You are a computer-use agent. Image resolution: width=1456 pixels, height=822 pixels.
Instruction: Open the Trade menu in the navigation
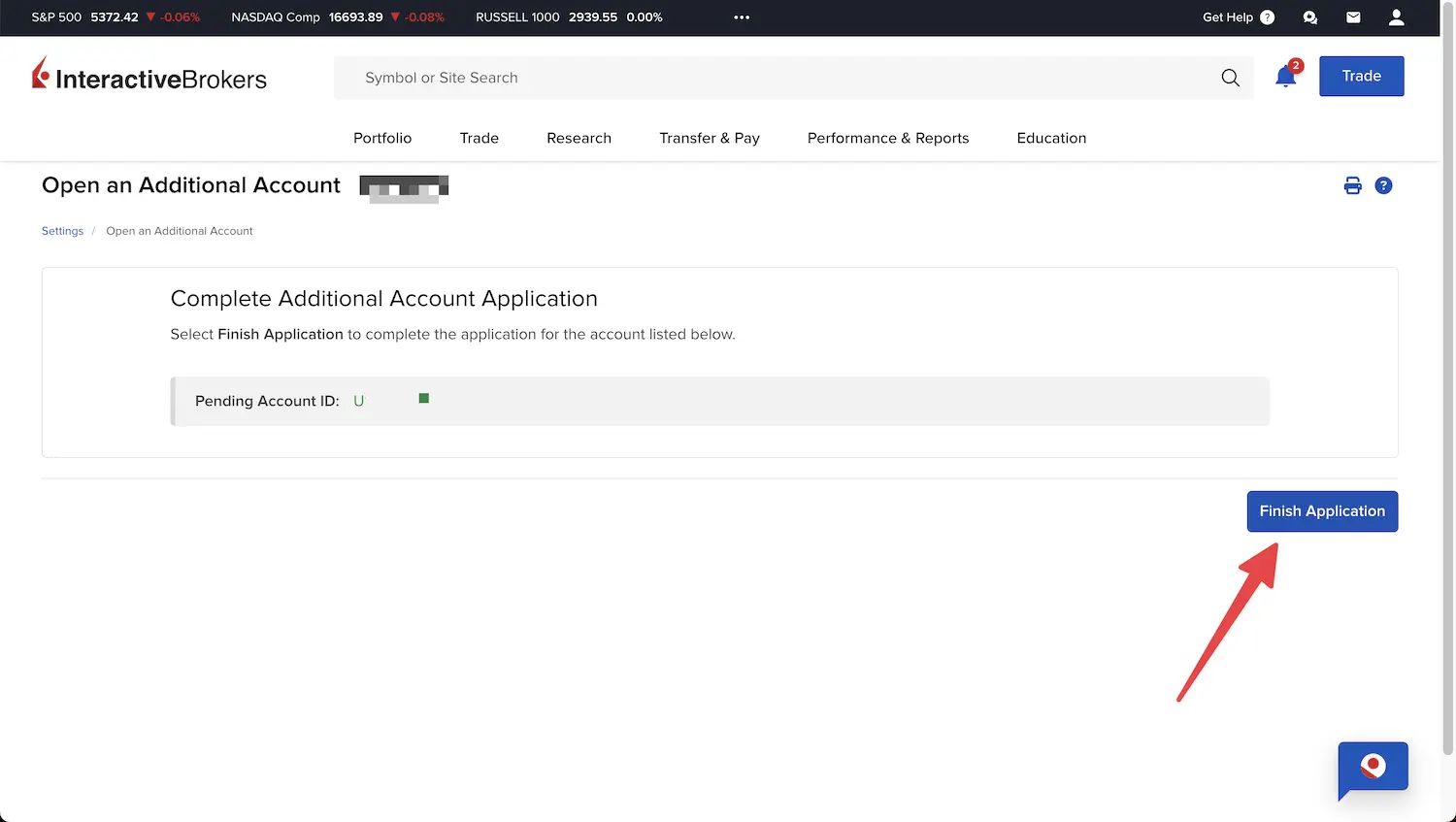tap(479, 138)
